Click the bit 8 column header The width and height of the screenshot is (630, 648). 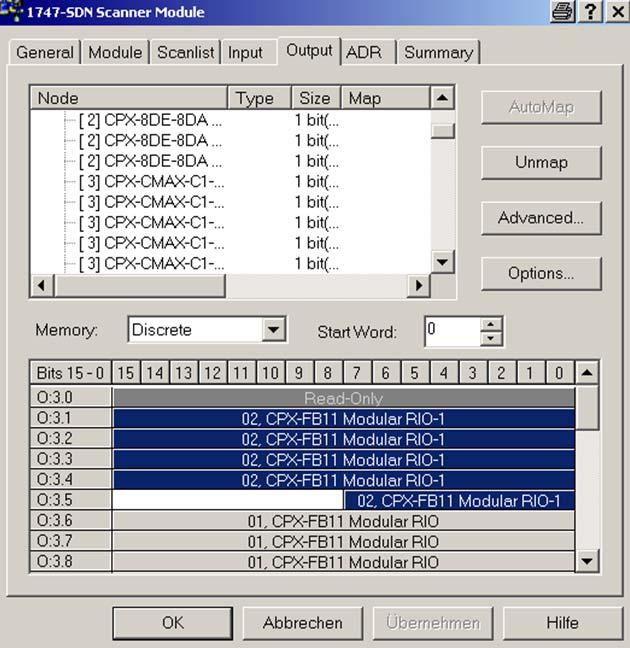pos(328,373)
